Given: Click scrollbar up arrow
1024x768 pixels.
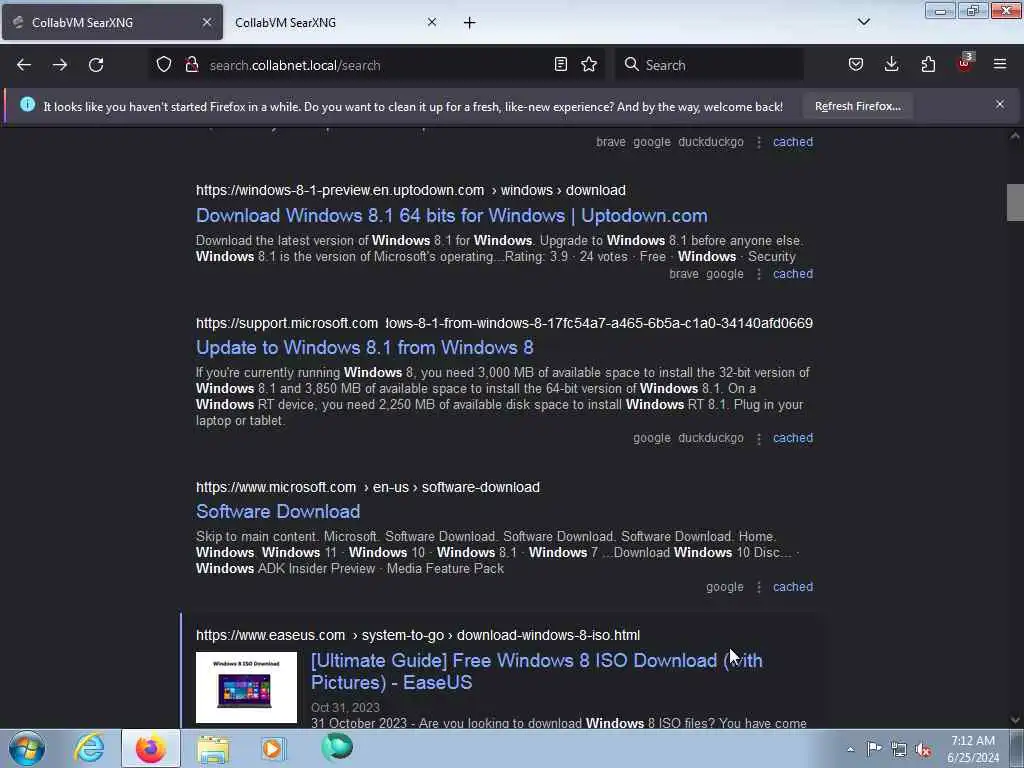Looking at the screenshot, I should click(x=1015, y=136).
